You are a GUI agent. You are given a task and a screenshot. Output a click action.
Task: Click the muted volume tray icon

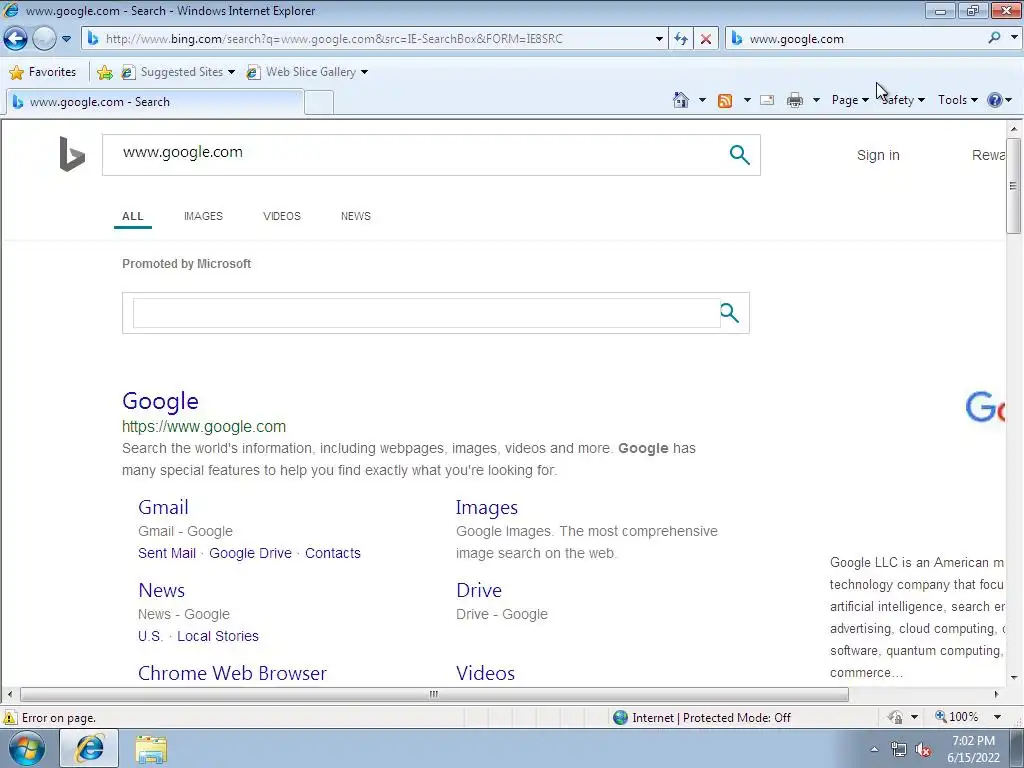(x=923, y=750)
